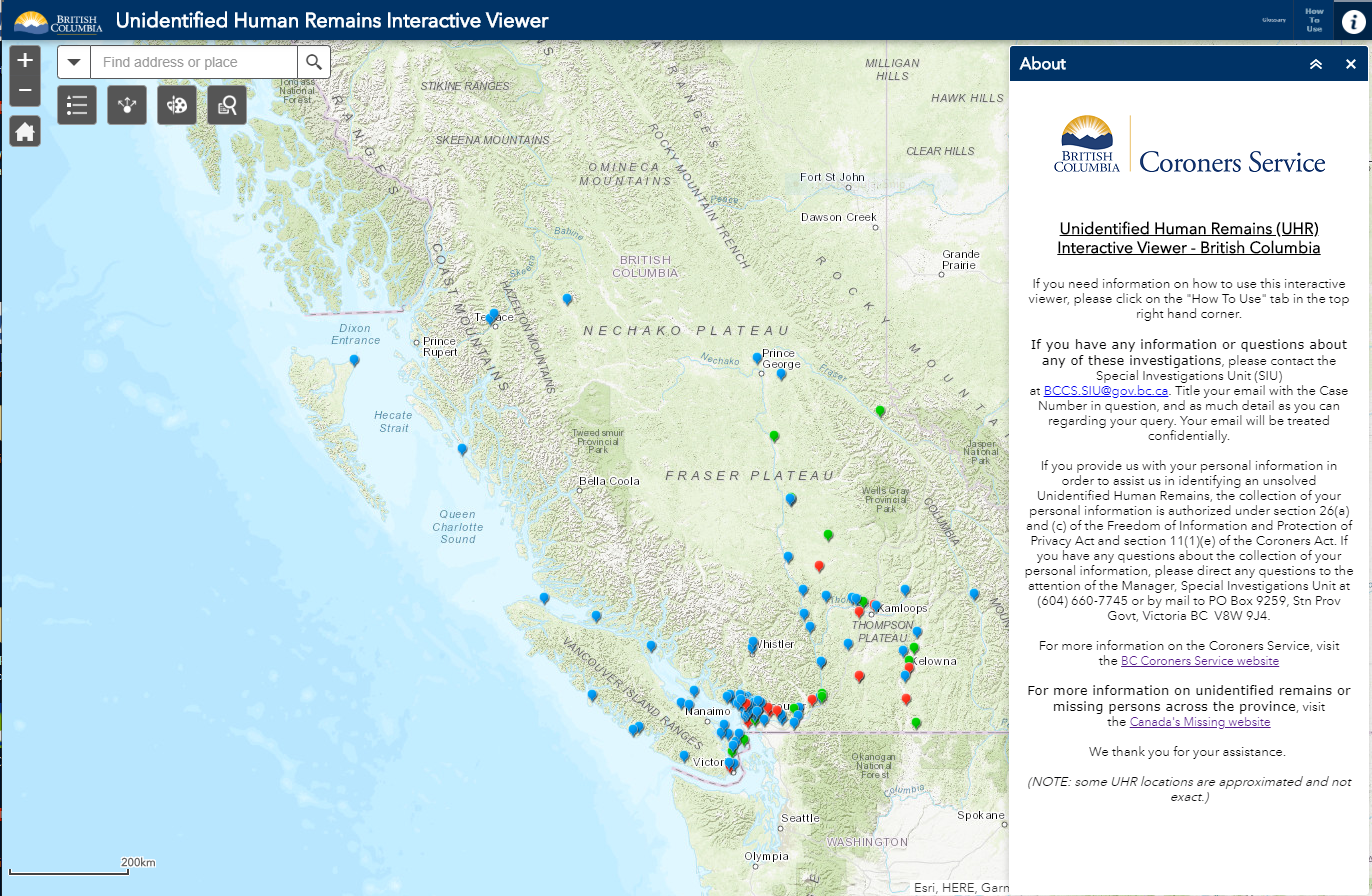The height and width of the screenshot is (896, 1372).
Task: Click inside the Find address field
Action: (x=190, y=61)
